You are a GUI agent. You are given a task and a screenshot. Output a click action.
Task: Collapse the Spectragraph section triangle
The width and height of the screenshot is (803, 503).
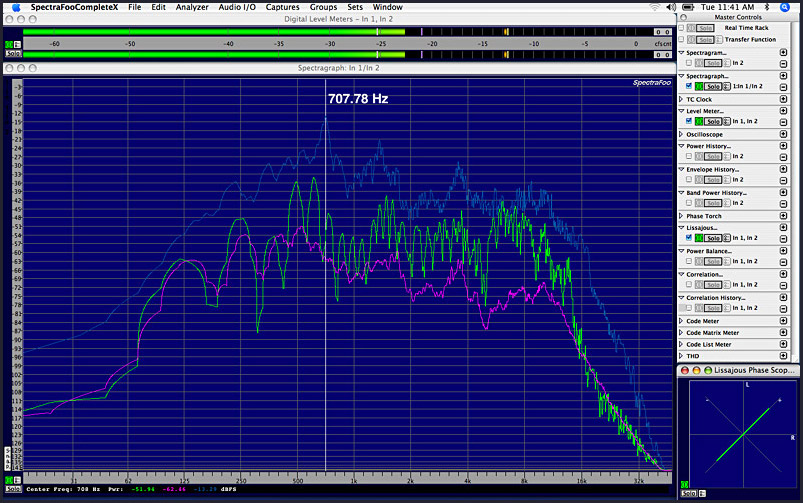pyautogui.click(x=681, y=76)
